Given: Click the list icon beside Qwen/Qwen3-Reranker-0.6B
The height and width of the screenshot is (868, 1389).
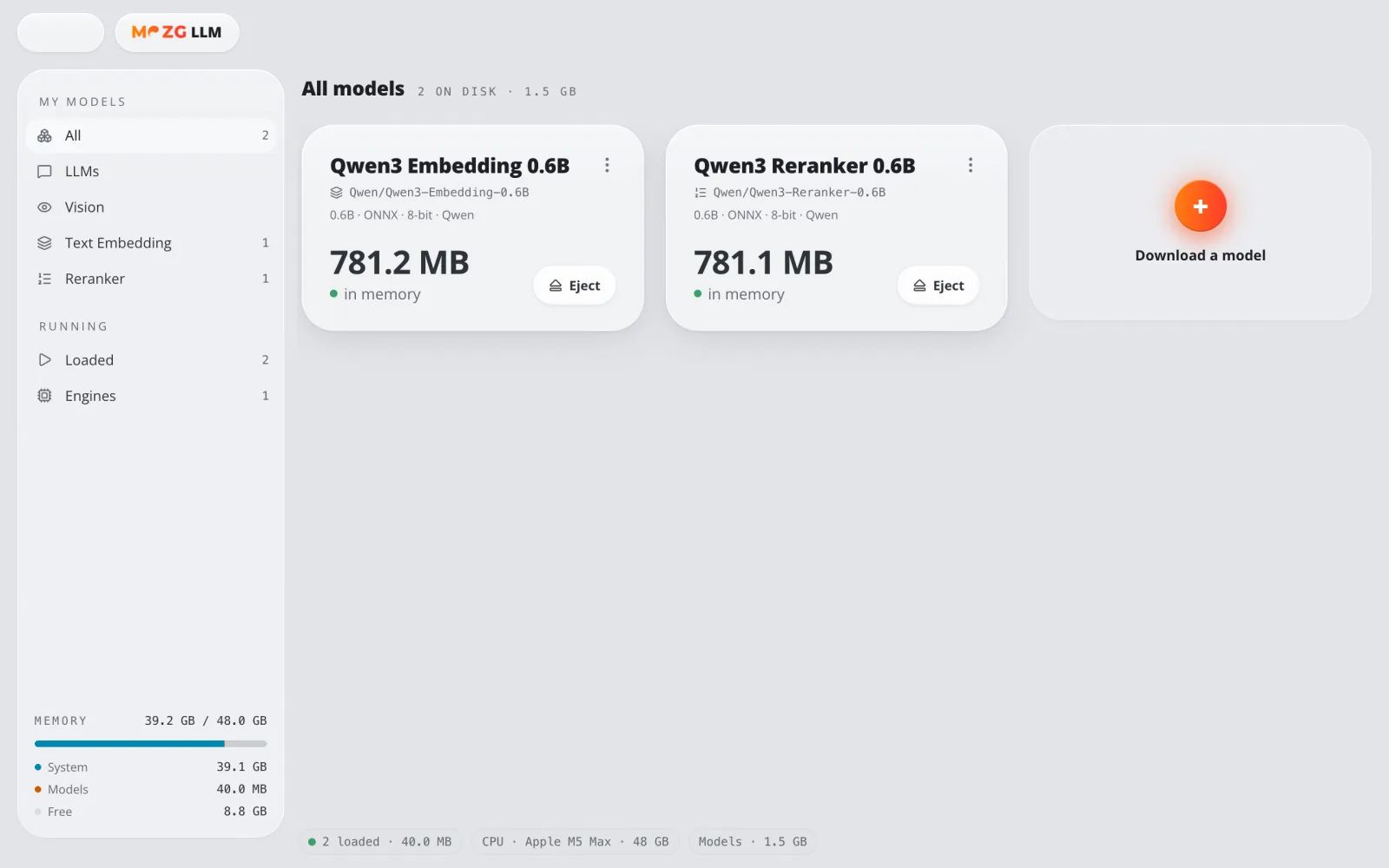Looking at the screenshot, I should coord(700,193).
